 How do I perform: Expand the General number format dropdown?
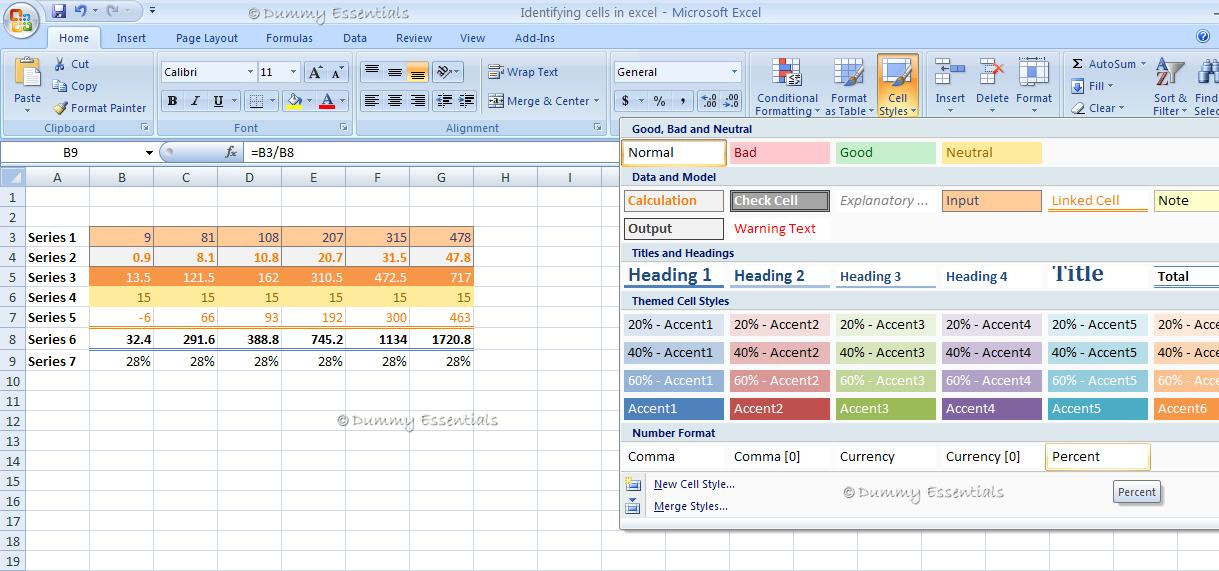(x=733, y=72)
